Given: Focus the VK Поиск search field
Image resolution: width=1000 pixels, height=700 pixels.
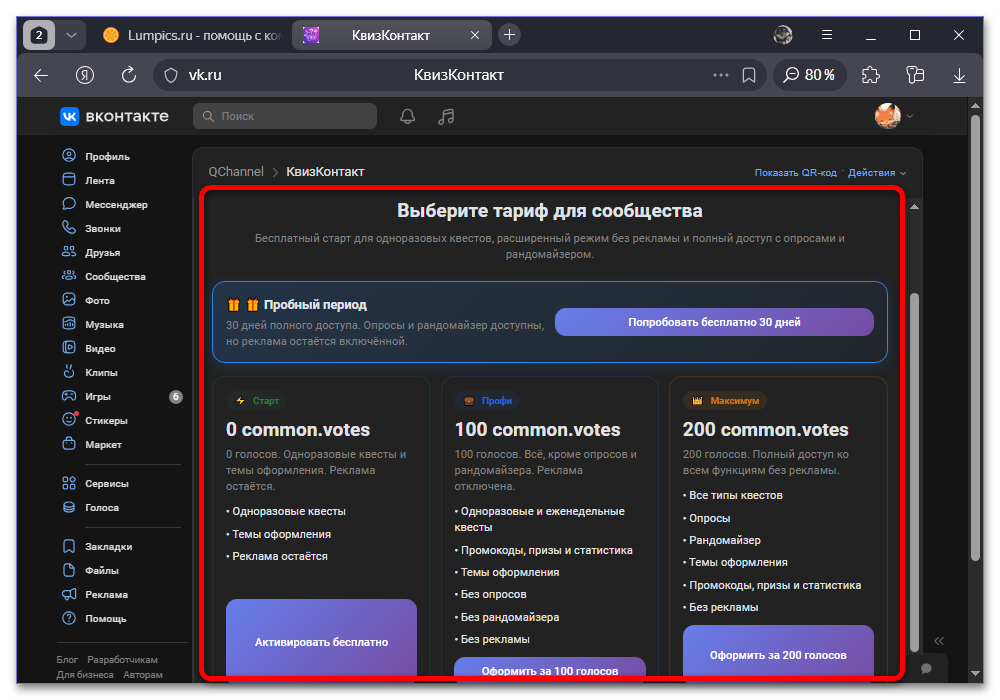Looking at the screenshot, I should click(284, 116).
